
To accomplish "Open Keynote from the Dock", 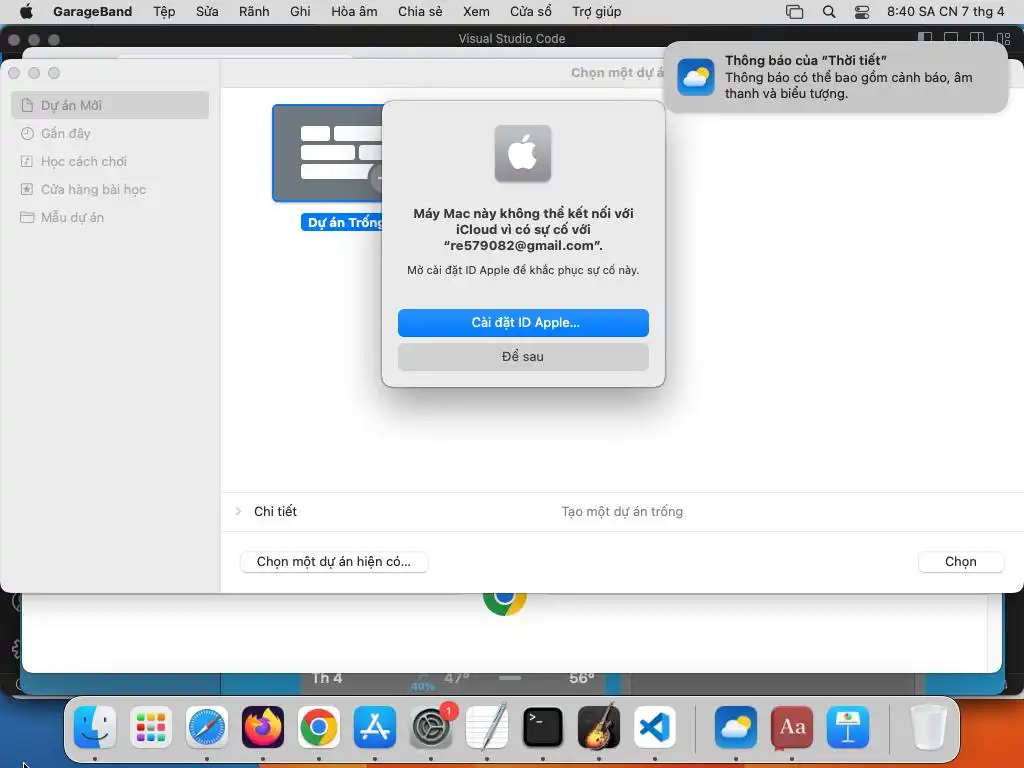I will (x=848, y=727).
